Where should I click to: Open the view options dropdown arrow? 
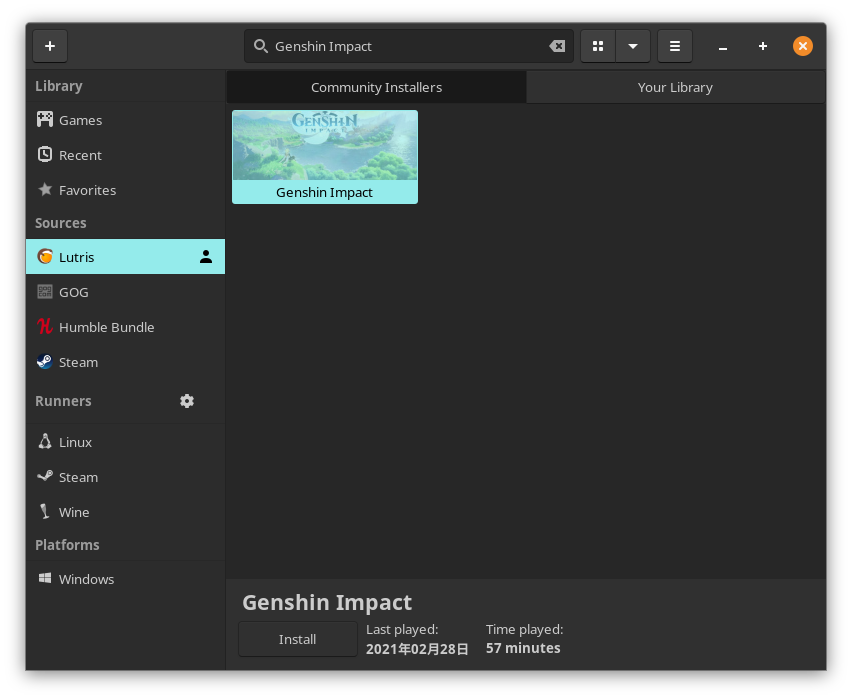(x=633, y=46)
